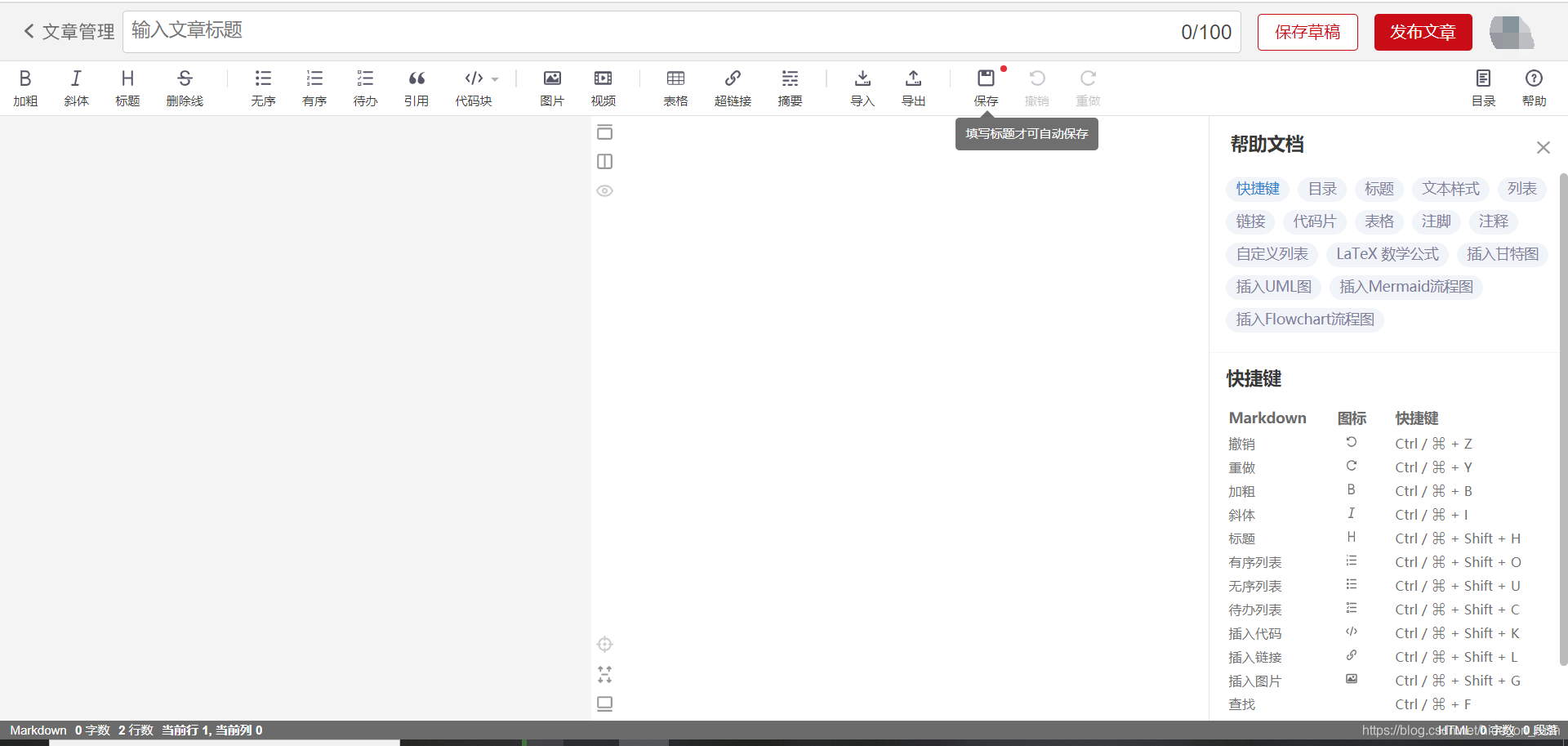Select the 文本样式 help tag

tap(1450, 189)
